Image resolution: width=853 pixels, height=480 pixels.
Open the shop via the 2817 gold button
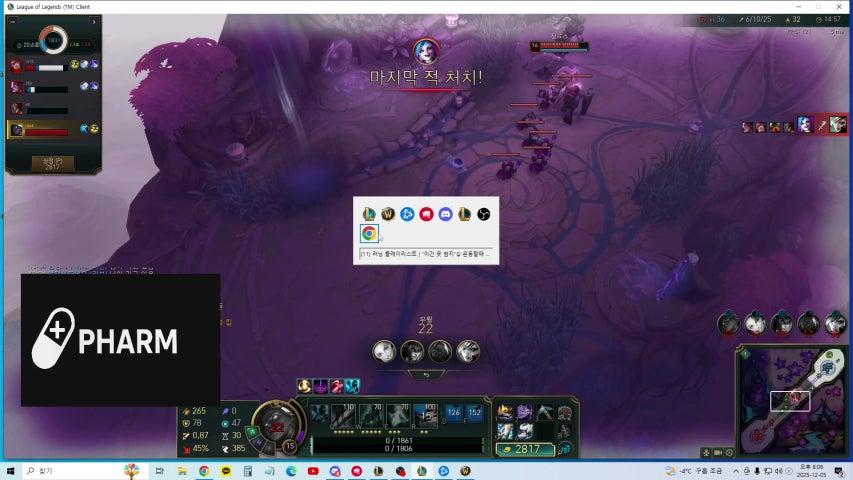click(525, 449)
